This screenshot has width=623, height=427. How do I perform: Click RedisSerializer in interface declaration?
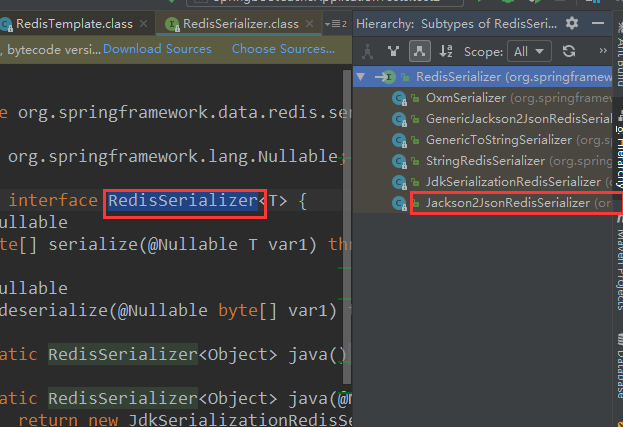pyautogui.click(x=183, y=201)
